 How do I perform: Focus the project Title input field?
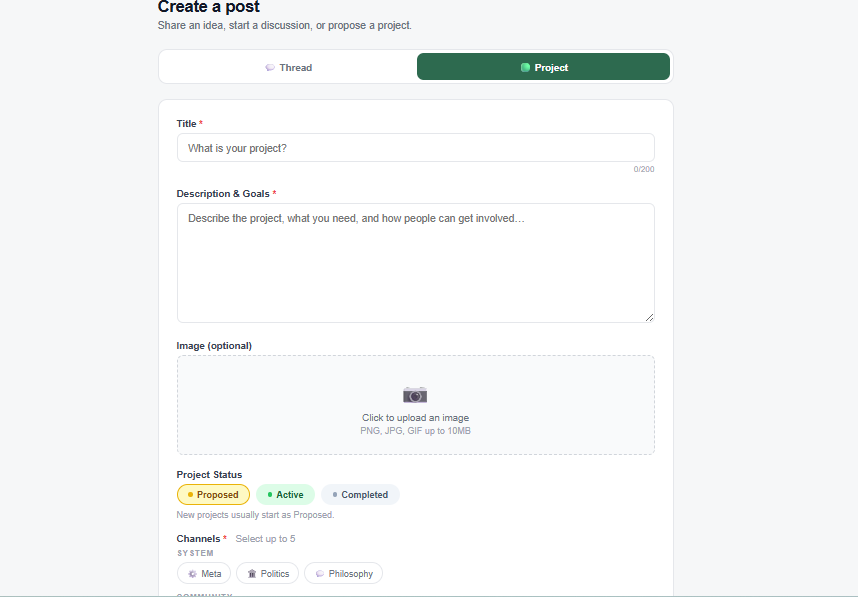(x=415, y=148)
